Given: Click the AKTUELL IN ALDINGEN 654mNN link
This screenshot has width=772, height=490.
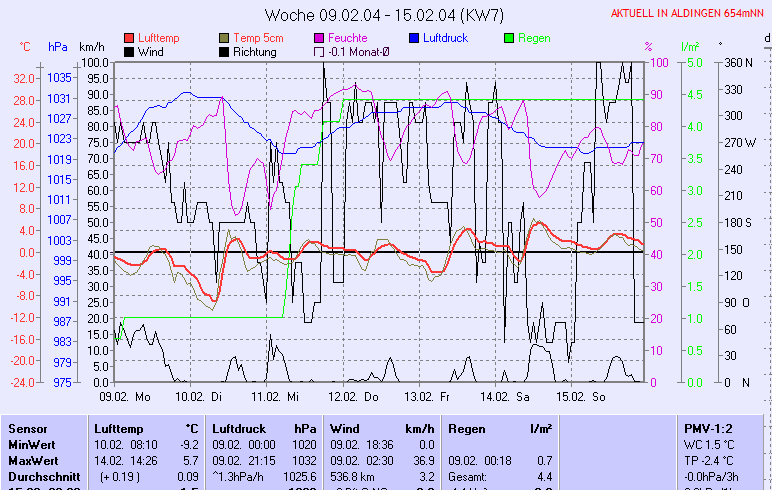Looking at the screenshot, I should pos(688,13).
